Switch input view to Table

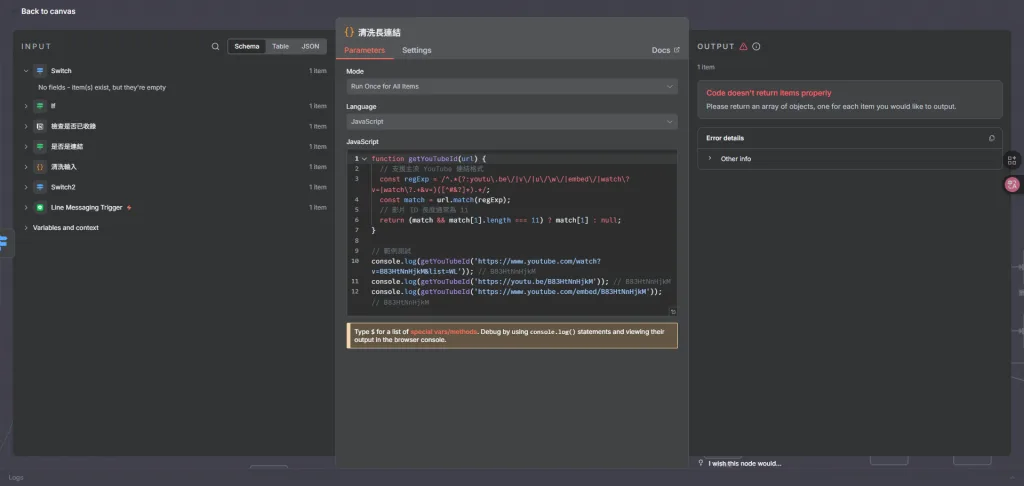coord(280,46)
